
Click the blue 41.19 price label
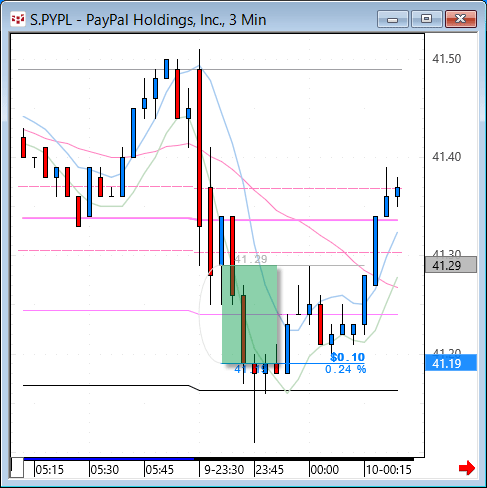click(451, 363)
